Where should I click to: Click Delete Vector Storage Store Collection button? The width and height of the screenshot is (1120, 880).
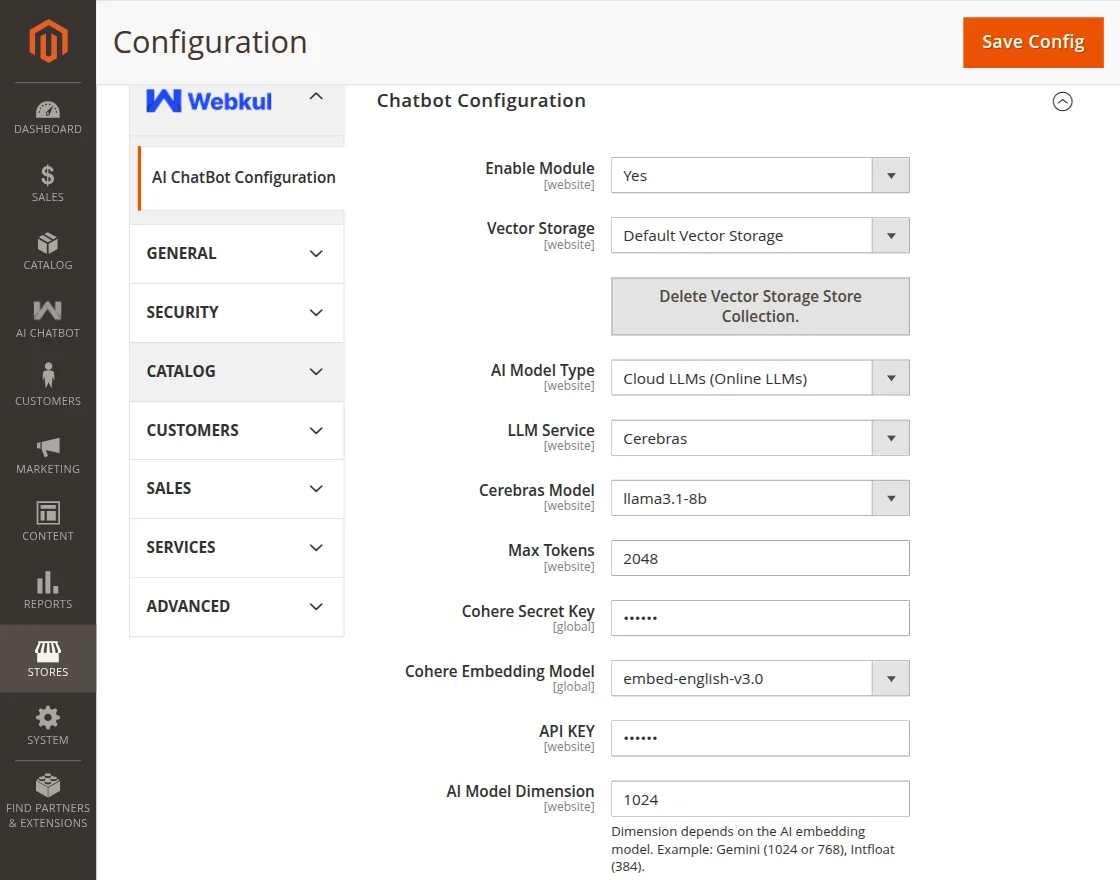tap(760, 306)
